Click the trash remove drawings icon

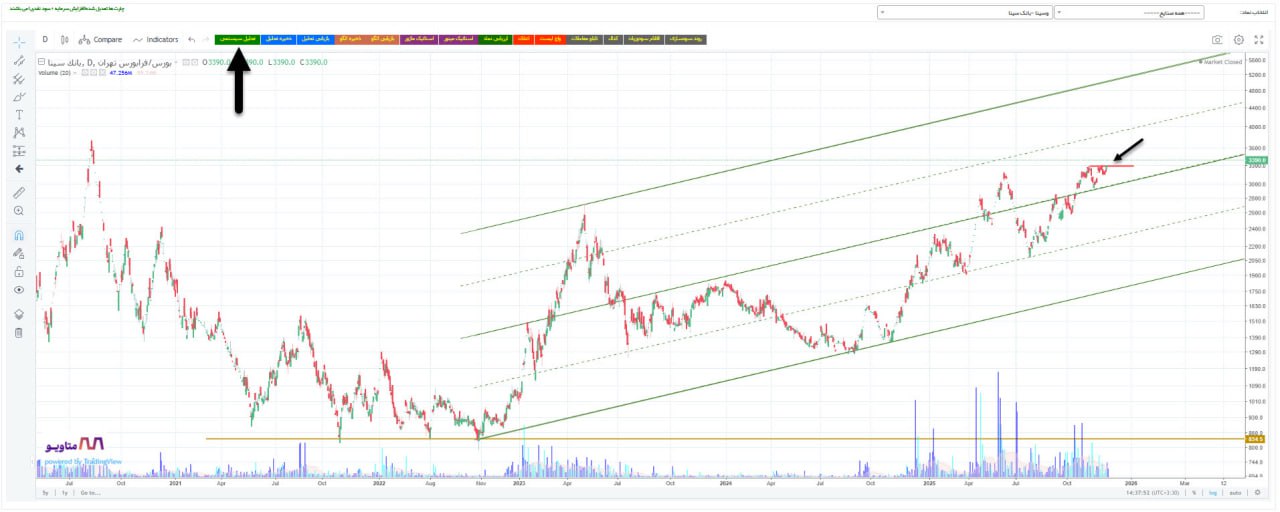[x=18, y=332]
